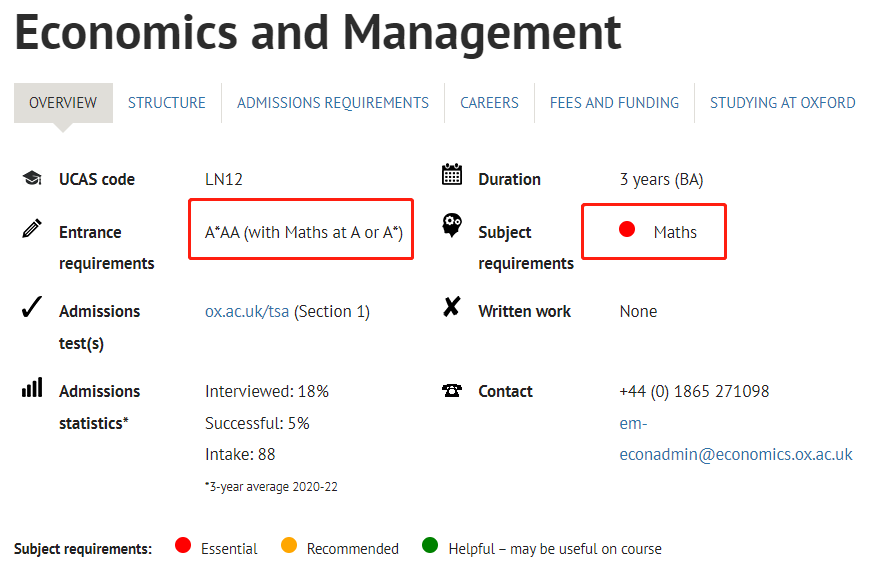The height and width of the screenshot is (579, 891).
Task: Click the green Helpful legend dot
Action: (x=430, y=545)
